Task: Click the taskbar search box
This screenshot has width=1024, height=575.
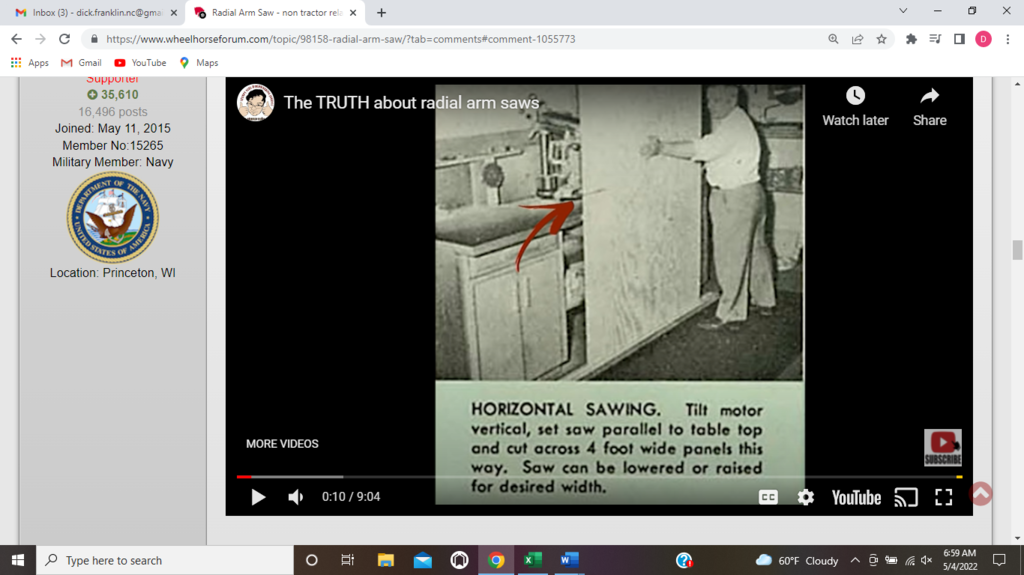Action: [165, 560]
